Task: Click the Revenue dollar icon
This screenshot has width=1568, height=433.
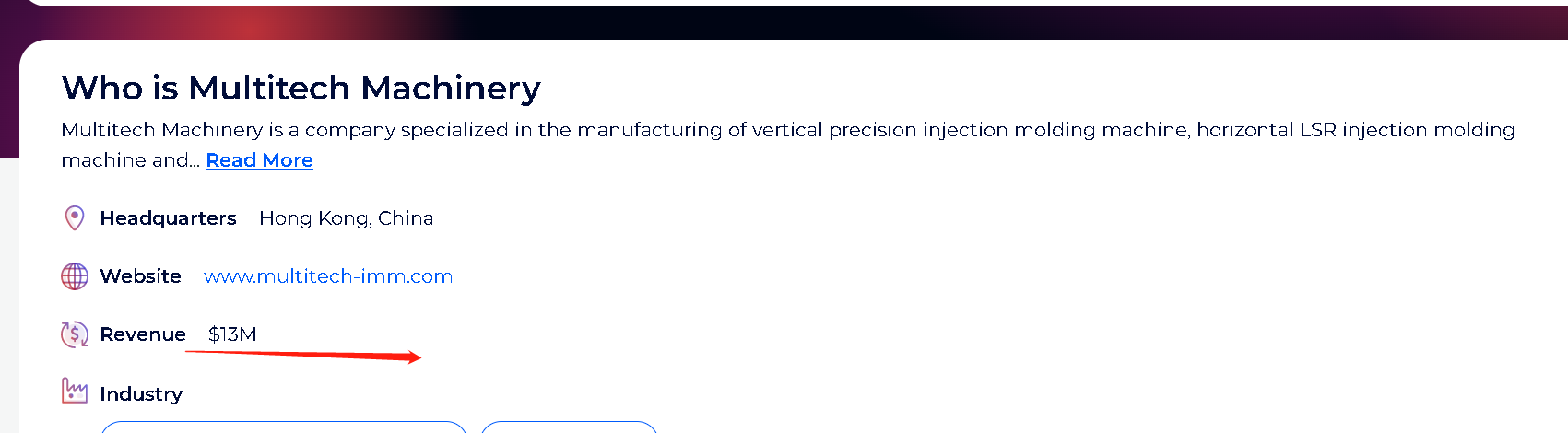Action: click(x=75, y=334)
